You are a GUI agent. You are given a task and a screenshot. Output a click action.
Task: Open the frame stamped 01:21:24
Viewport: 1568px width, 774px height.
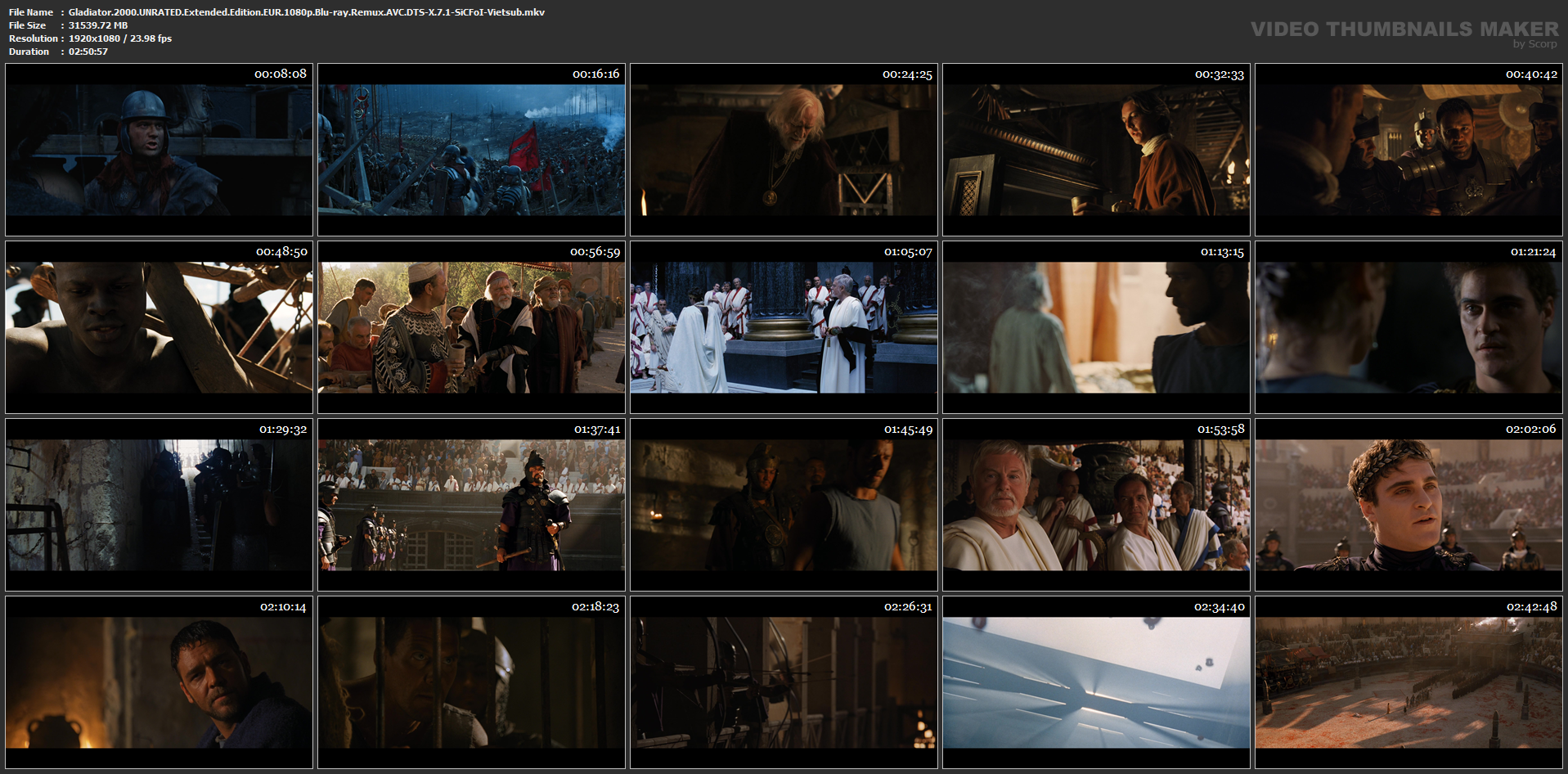click(x=1409, y=327)
